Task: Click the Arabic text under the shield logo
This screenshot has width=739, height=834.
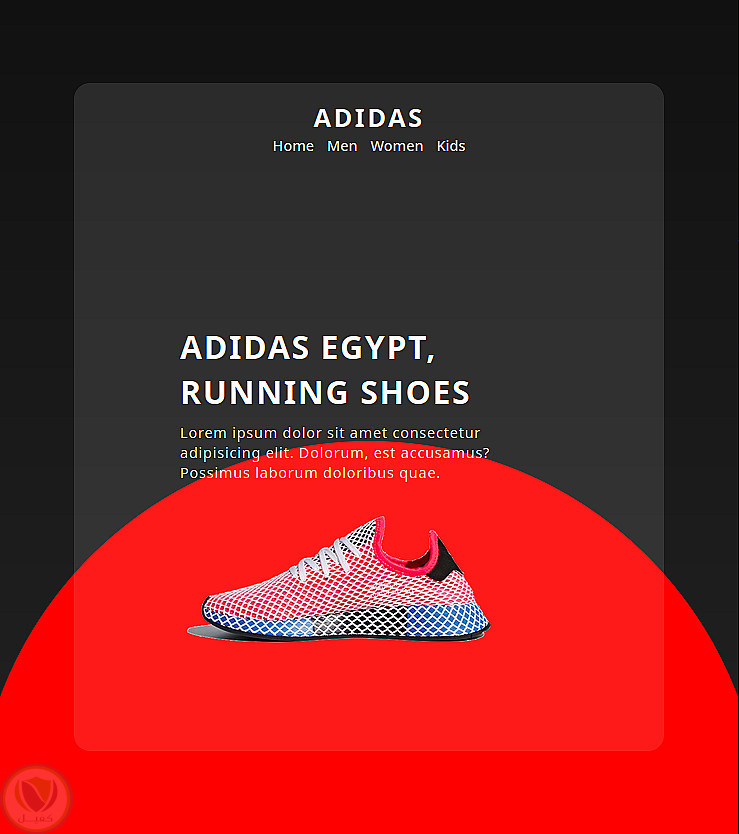Action: pyautogui.click(x=36, y=819)
